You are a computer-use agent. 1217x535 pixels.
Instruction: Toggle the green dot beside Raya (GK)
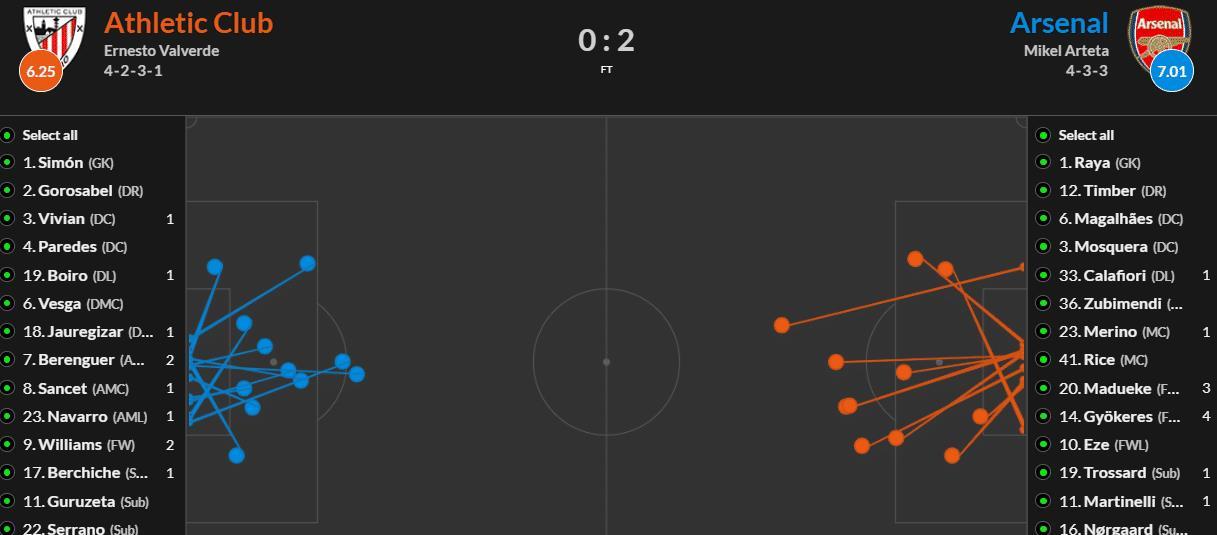point(1044,163)
